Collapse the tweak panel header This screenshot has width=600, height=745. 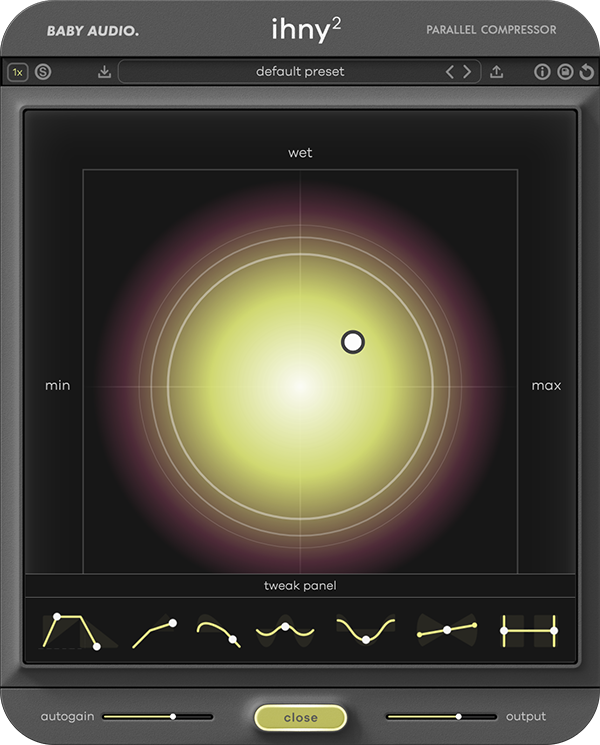(300, 585)
